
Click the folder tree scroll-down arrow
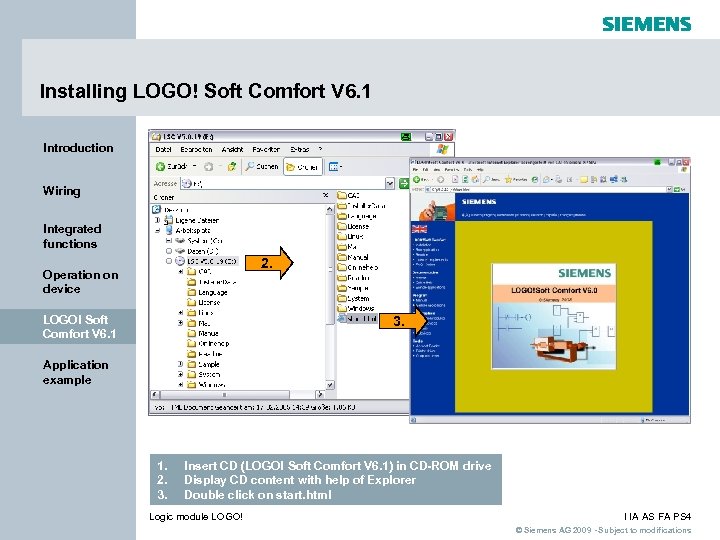click(x=330, y=385)
